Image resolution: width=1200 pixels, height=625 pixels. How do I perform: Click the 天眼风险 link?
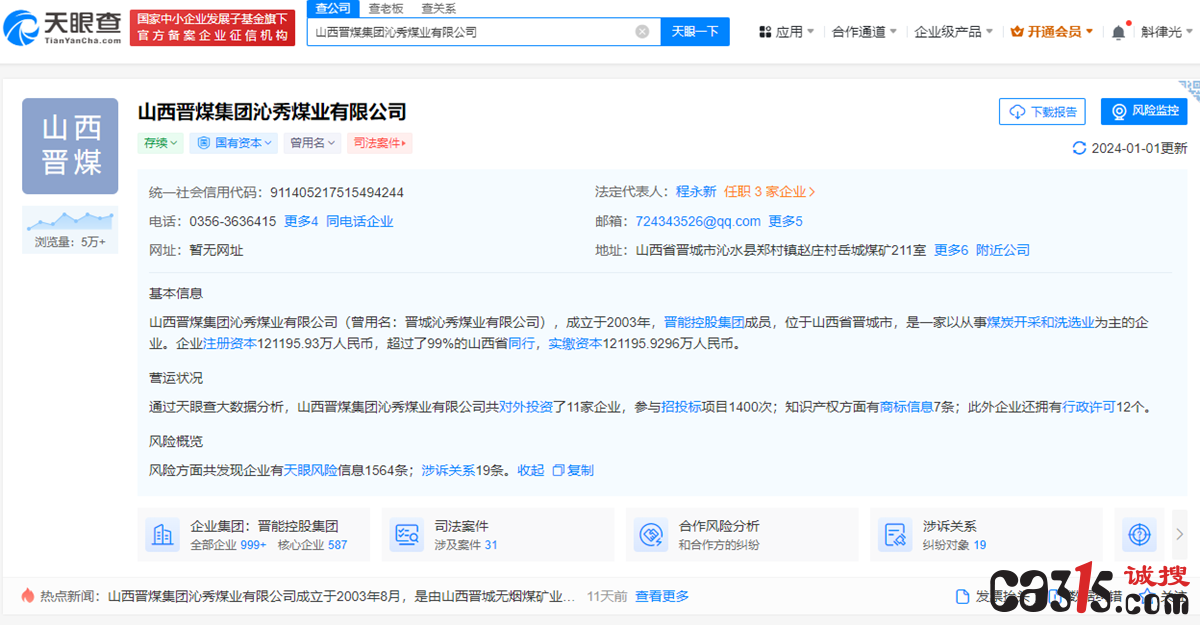(311, 470)
